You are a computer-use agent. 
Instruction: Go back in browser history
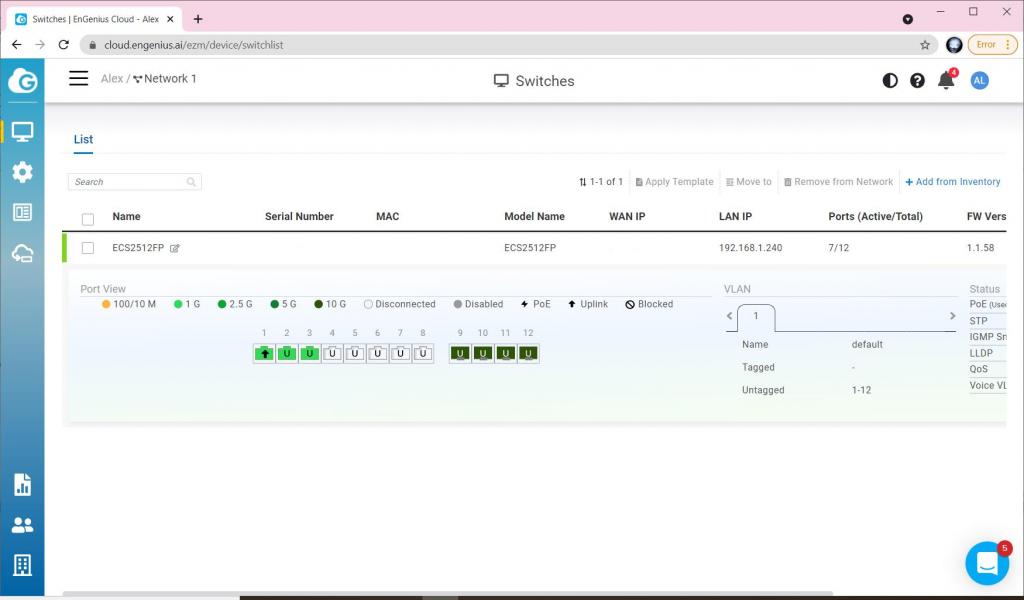(16, 44)
